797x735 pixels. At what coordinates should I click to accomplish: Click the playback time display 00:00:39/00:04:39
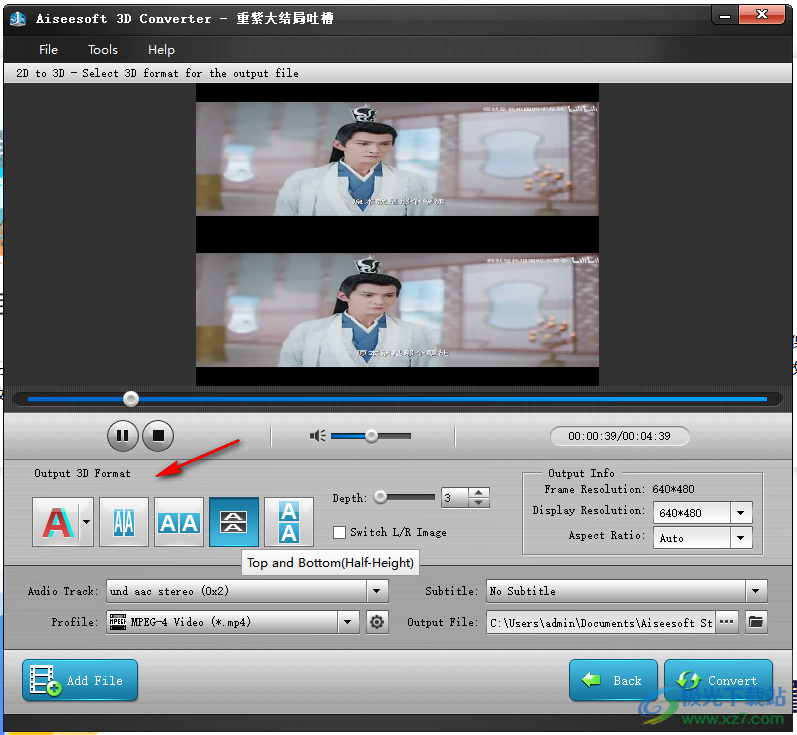(x=619, y=436)
